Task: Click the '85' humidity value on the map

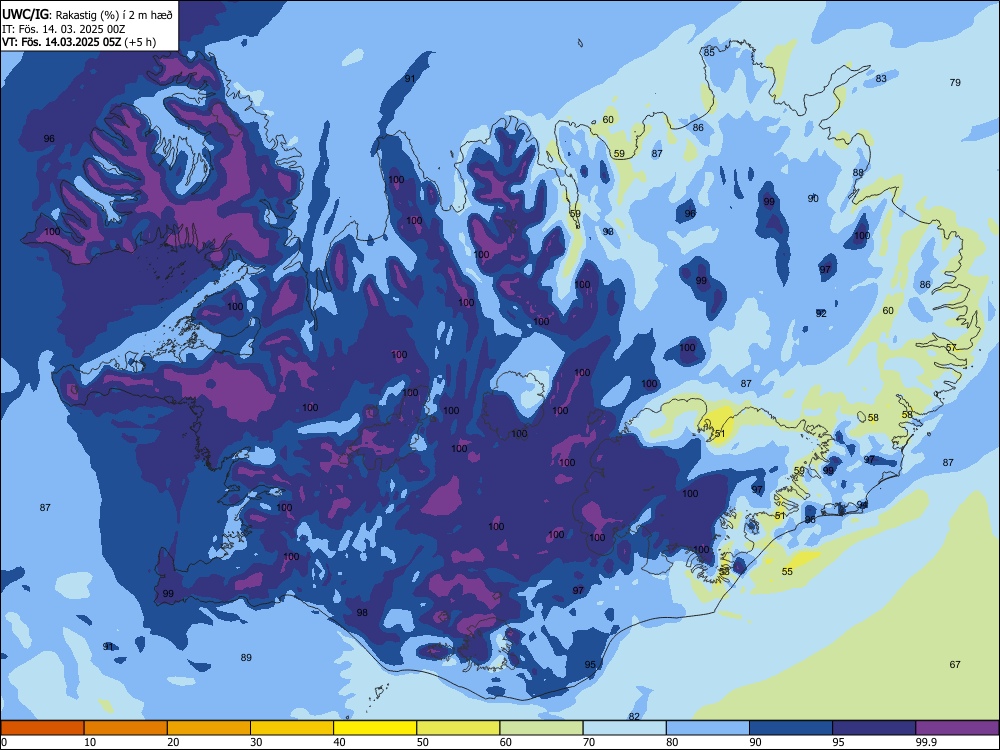Action: coord(709,53)
